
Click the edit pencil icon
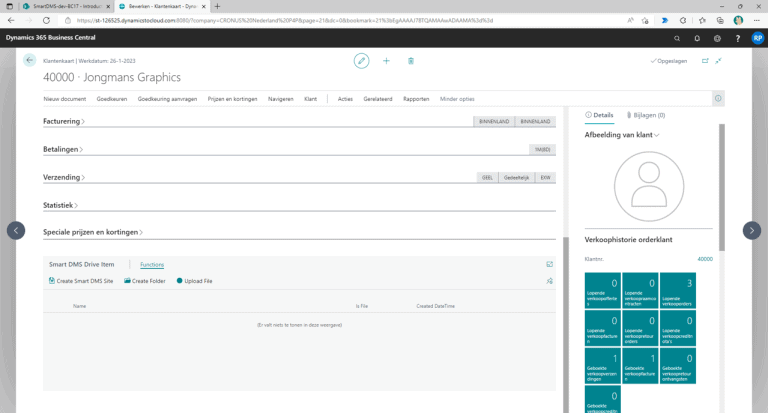tap(361, 61)
